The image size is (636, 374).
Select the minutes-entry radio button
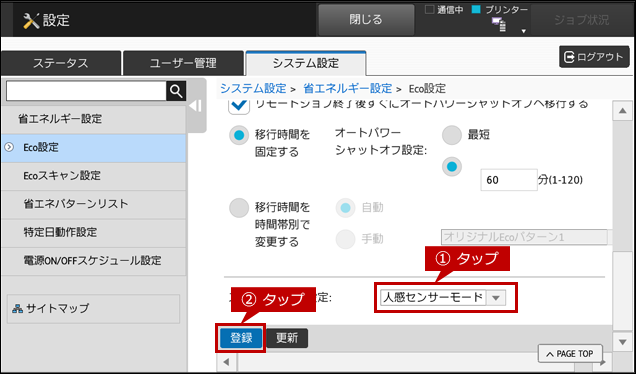tap(452, 166)
